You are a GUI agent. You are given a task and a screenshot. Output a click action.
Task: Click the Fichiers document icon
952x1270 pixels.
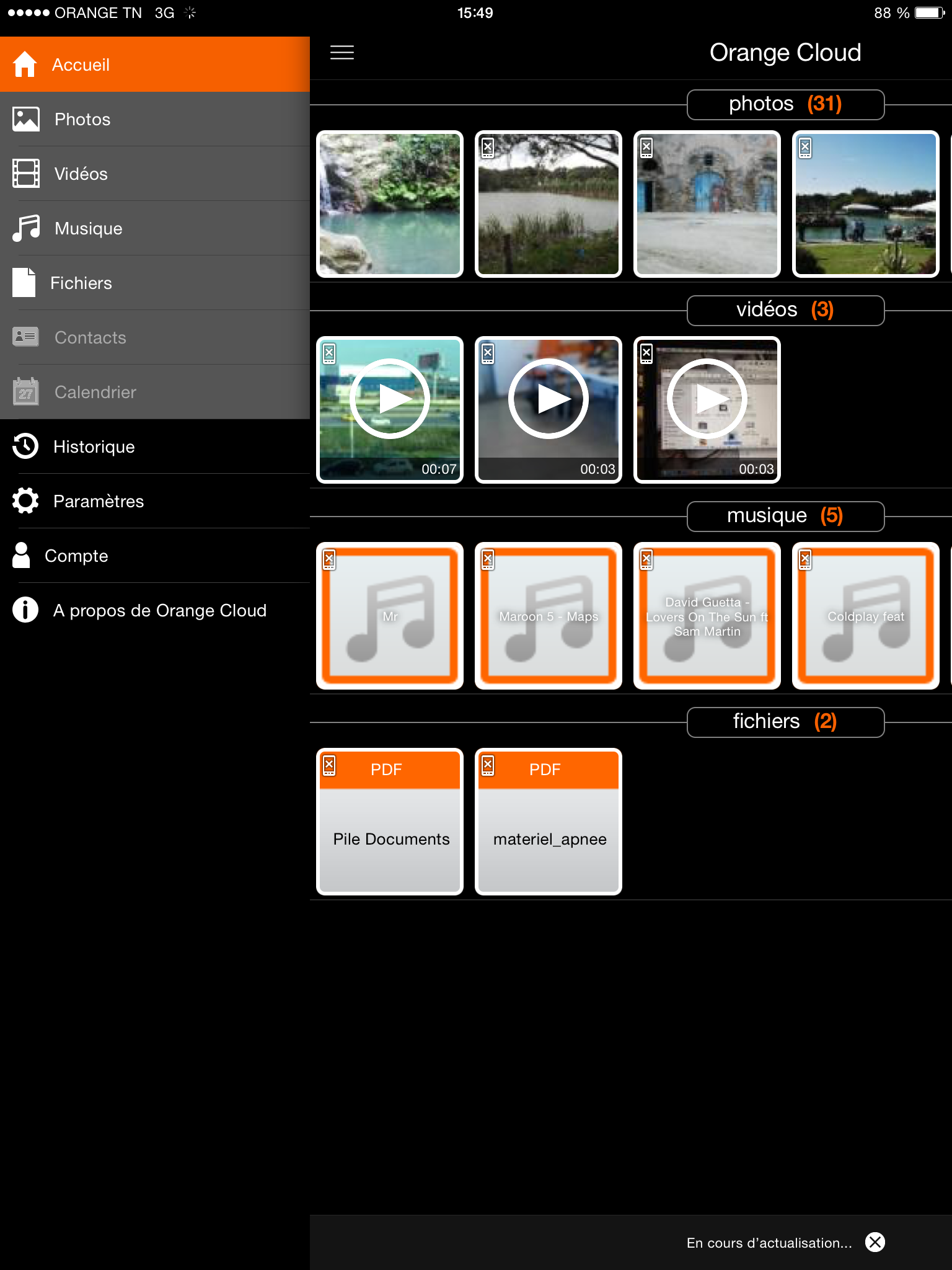pyautogui.click(x=24, y=283)
